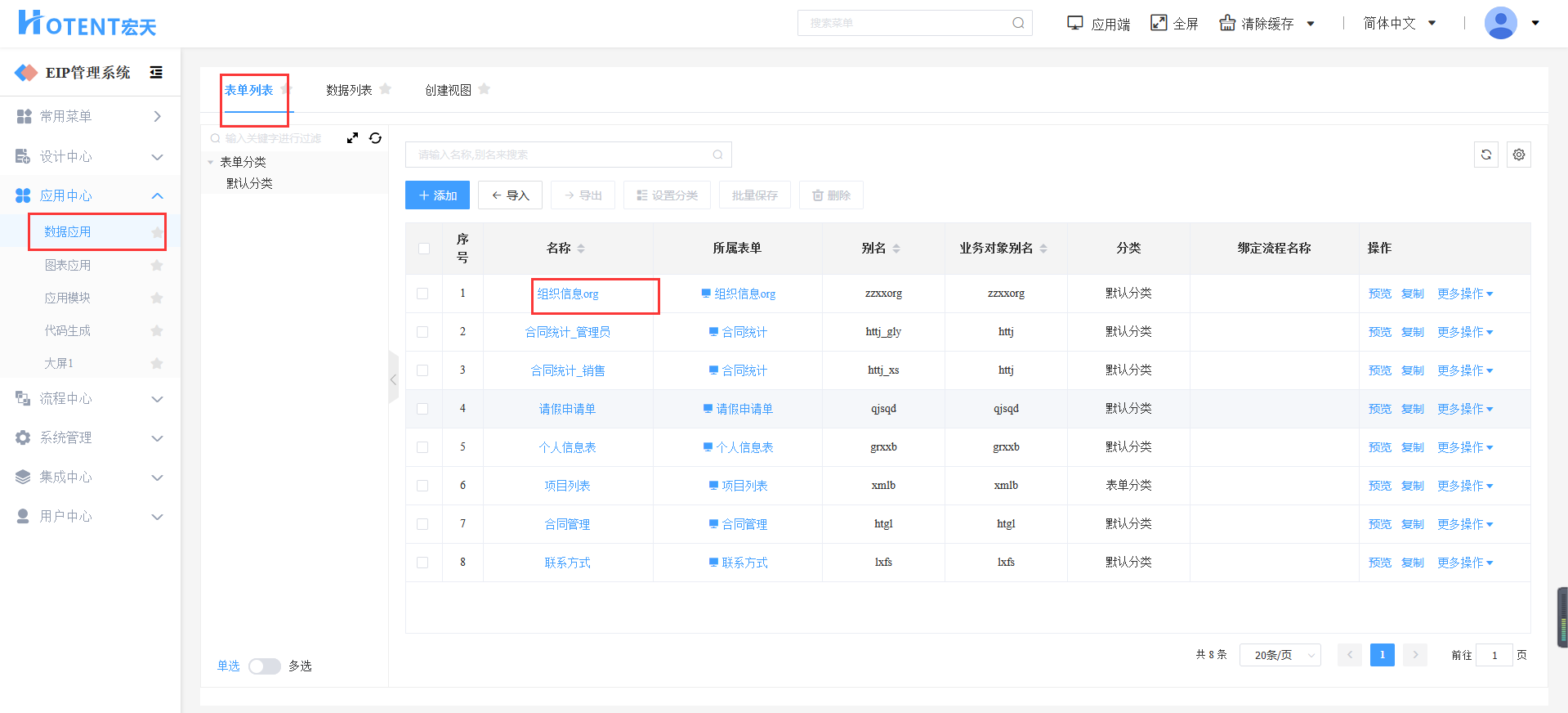Sort by 别名 column

(896, 248)
